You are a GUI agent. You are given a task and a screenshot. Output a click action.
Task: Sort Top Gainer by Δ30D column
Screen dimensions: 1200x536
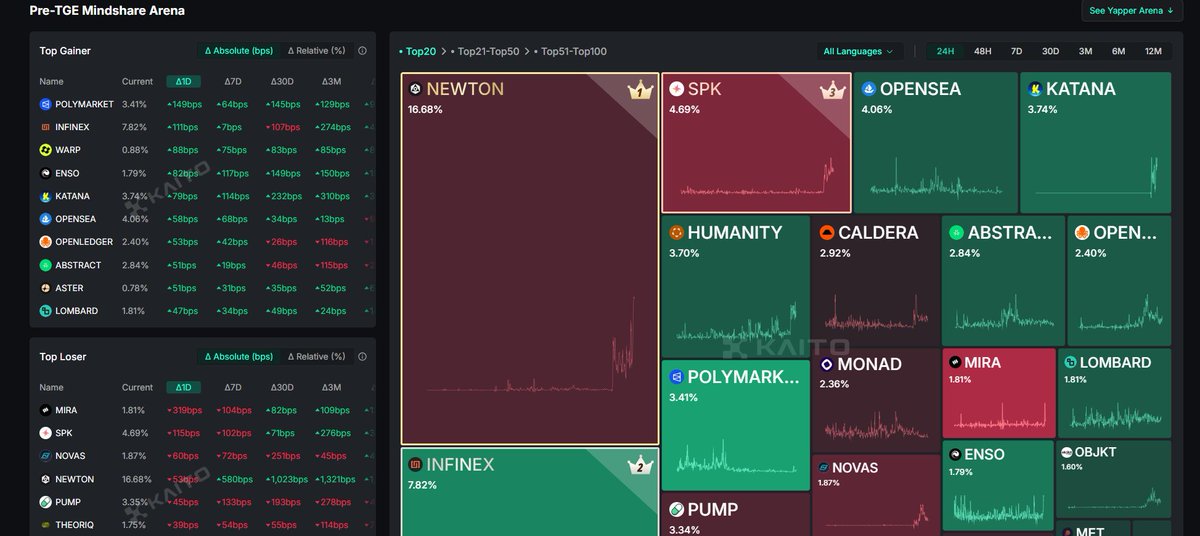click(283, 81)
